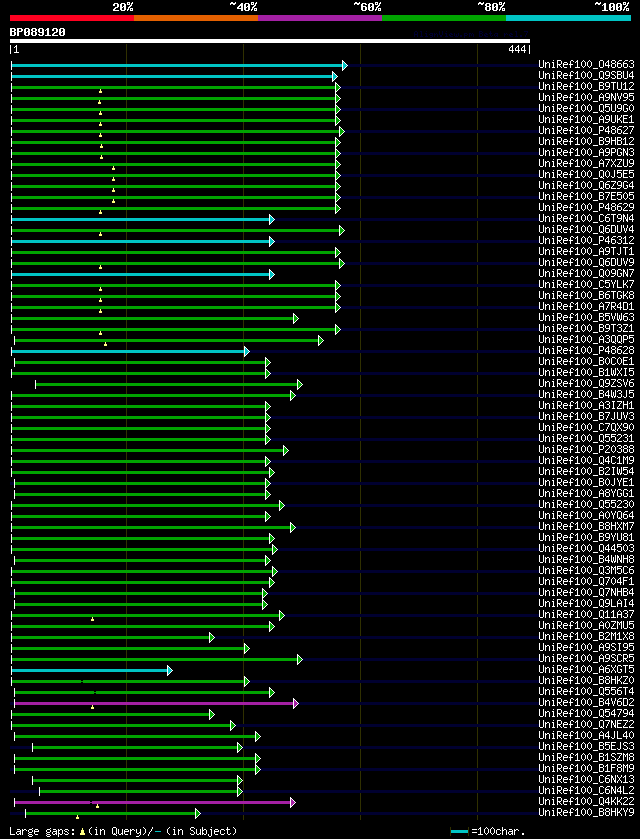Click the UniRef100_P48628 label
Screen dimensions: 640x839
click(586, 350)
